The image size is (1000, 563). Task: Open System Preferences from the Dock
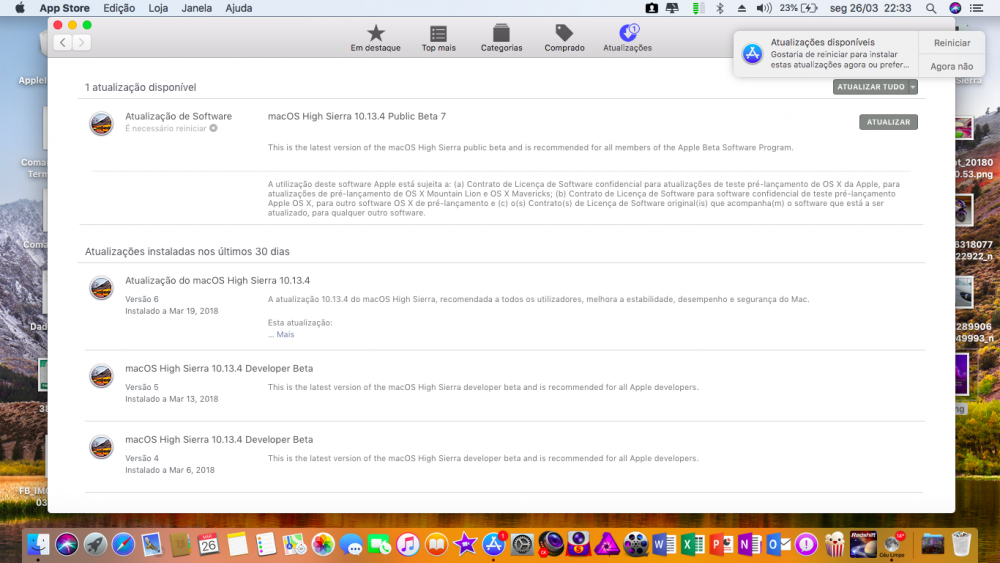(x=522, y=545)
